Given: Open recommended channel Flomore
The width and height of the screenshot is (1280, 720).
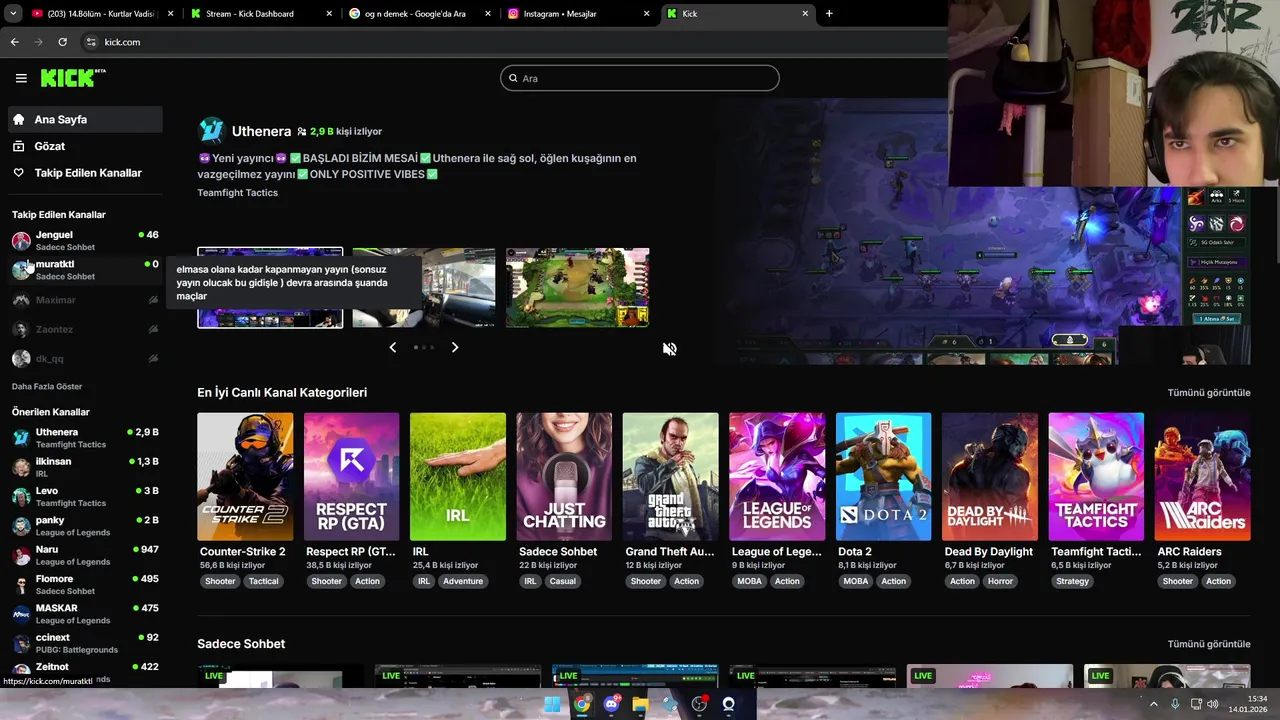Looking at the screenshot, I should tap(85, 584).
